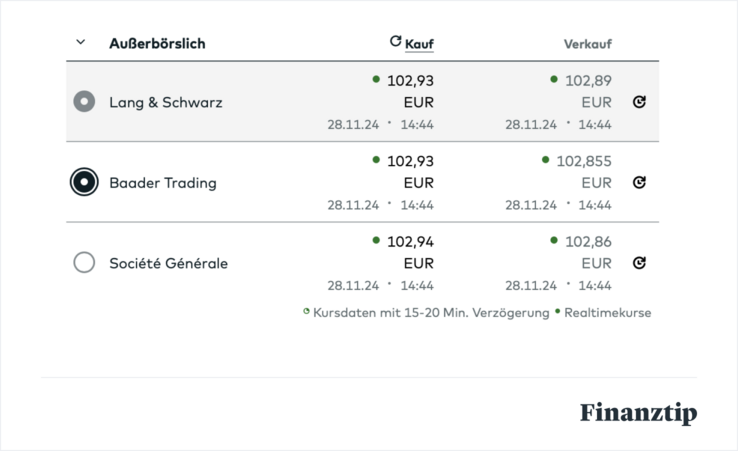Refresh the Lang & Schwarz quote

click(x=640, y=102)
